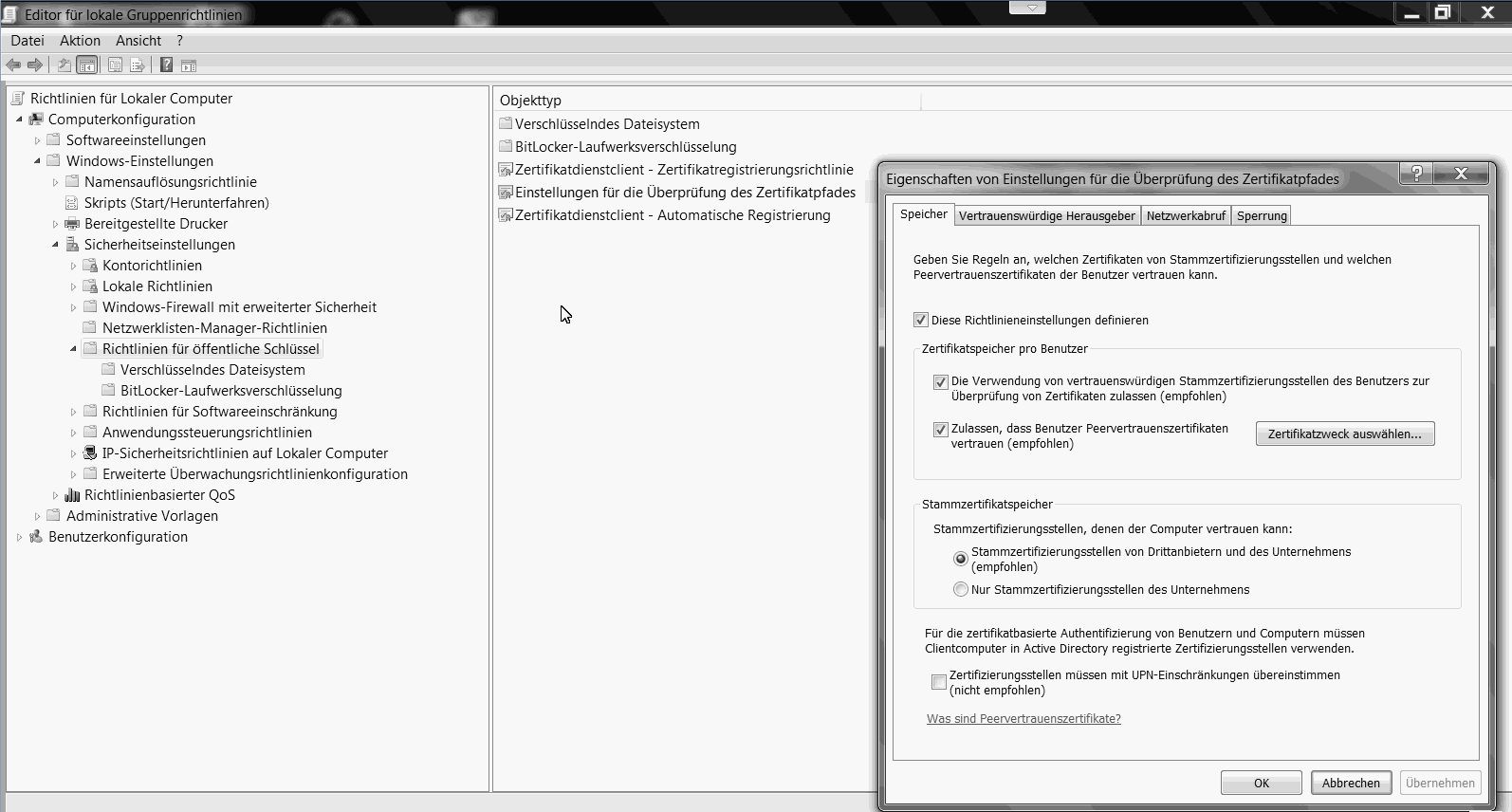Image resolution: width=1512 pixels, height=812 pixels.
Task: Click the Export list toolbar icon
Action: click(x=138, y=65)
